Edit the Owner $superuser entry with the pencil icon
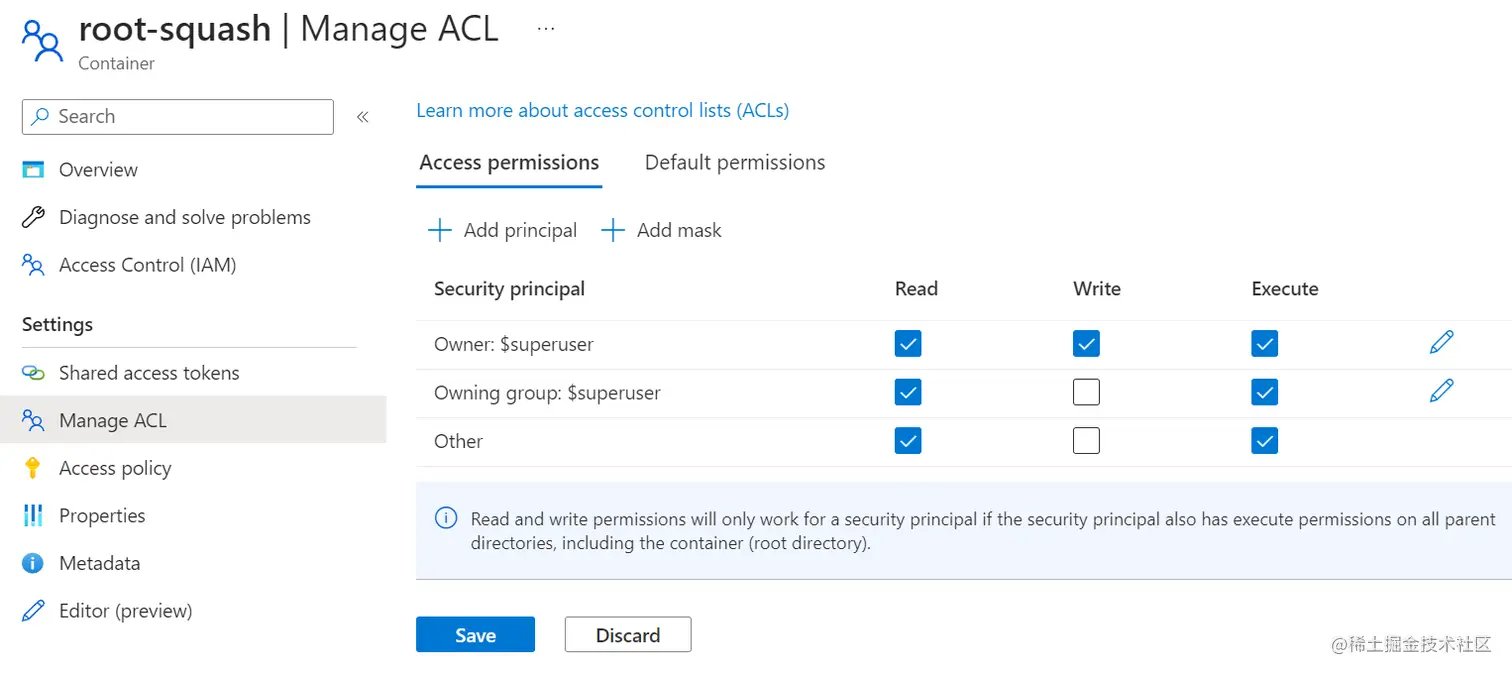Viewport: 1512px width, 675px height. coord(1441,343)
